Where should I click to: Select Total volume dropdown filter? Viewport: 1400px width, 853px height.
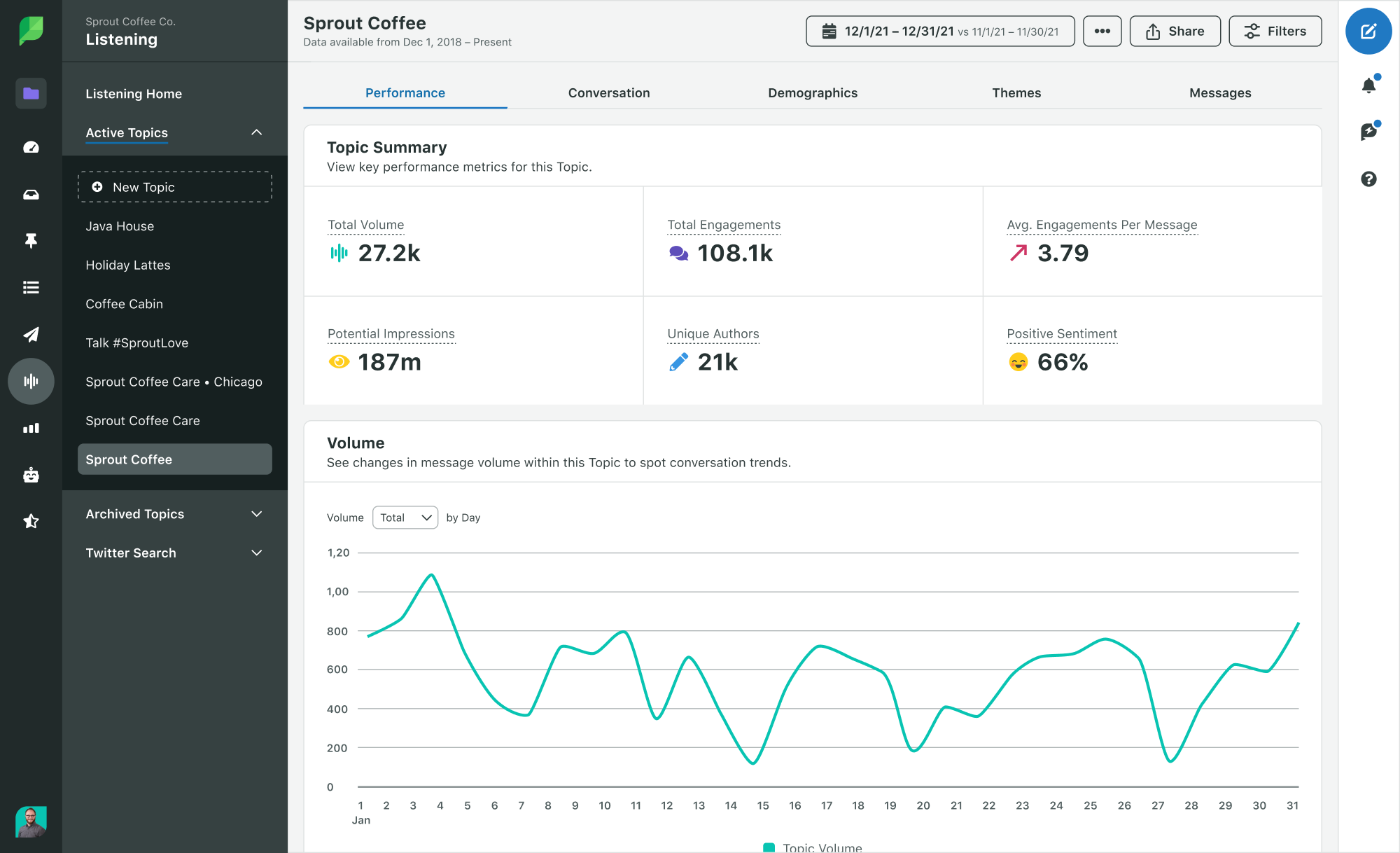(x=404, y=518)
